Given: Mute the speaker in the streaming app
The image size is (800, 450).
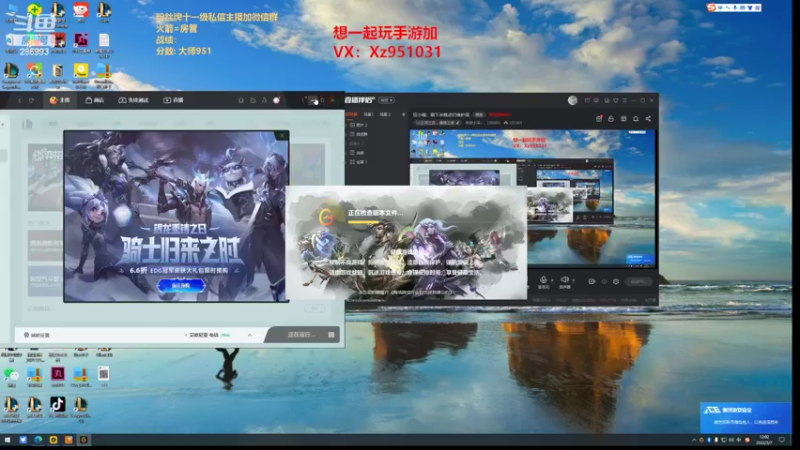Looking at the screenshot, I should [x=564, y=280].
